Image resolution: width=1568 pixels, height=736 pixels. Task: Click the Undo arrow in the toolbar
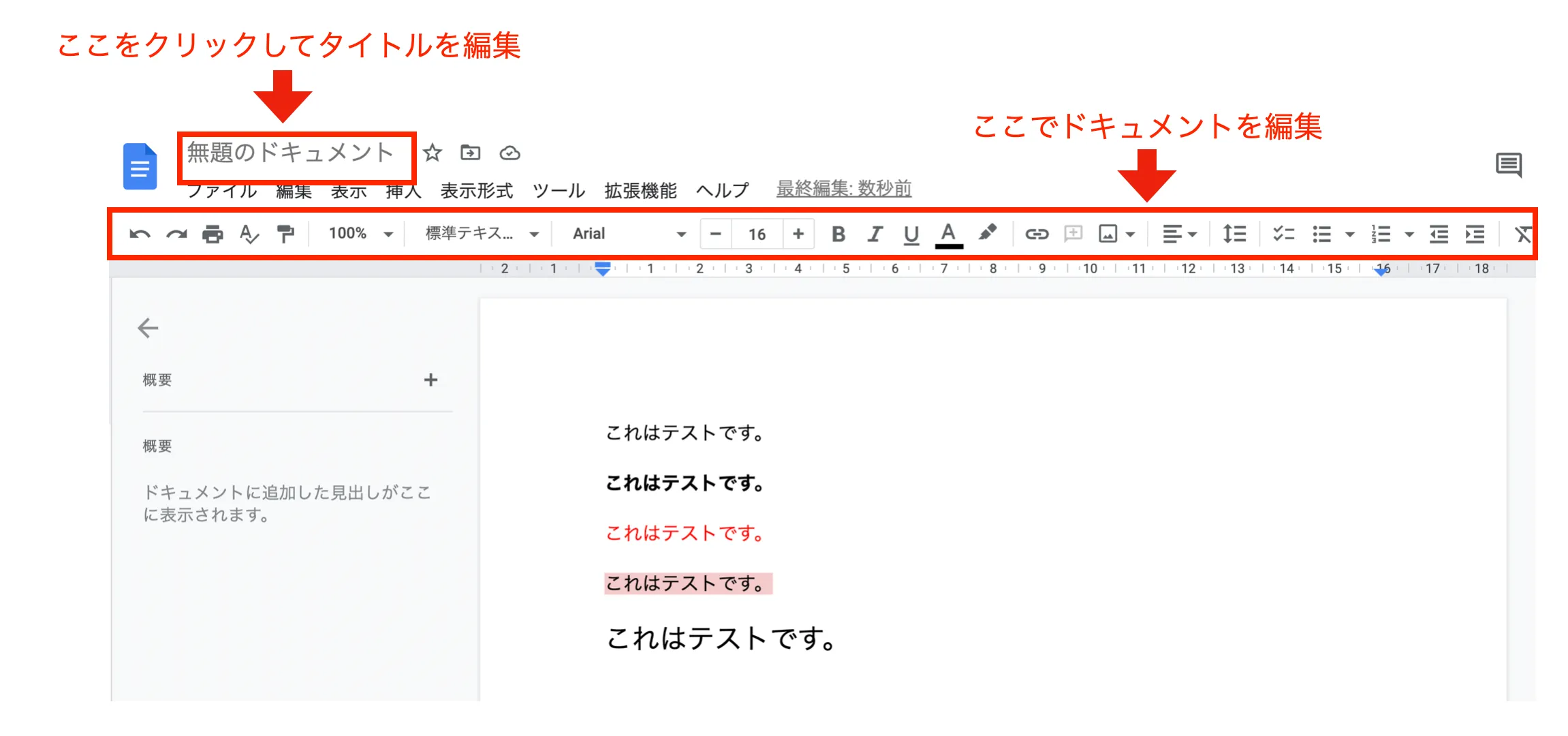click(140, 234)
